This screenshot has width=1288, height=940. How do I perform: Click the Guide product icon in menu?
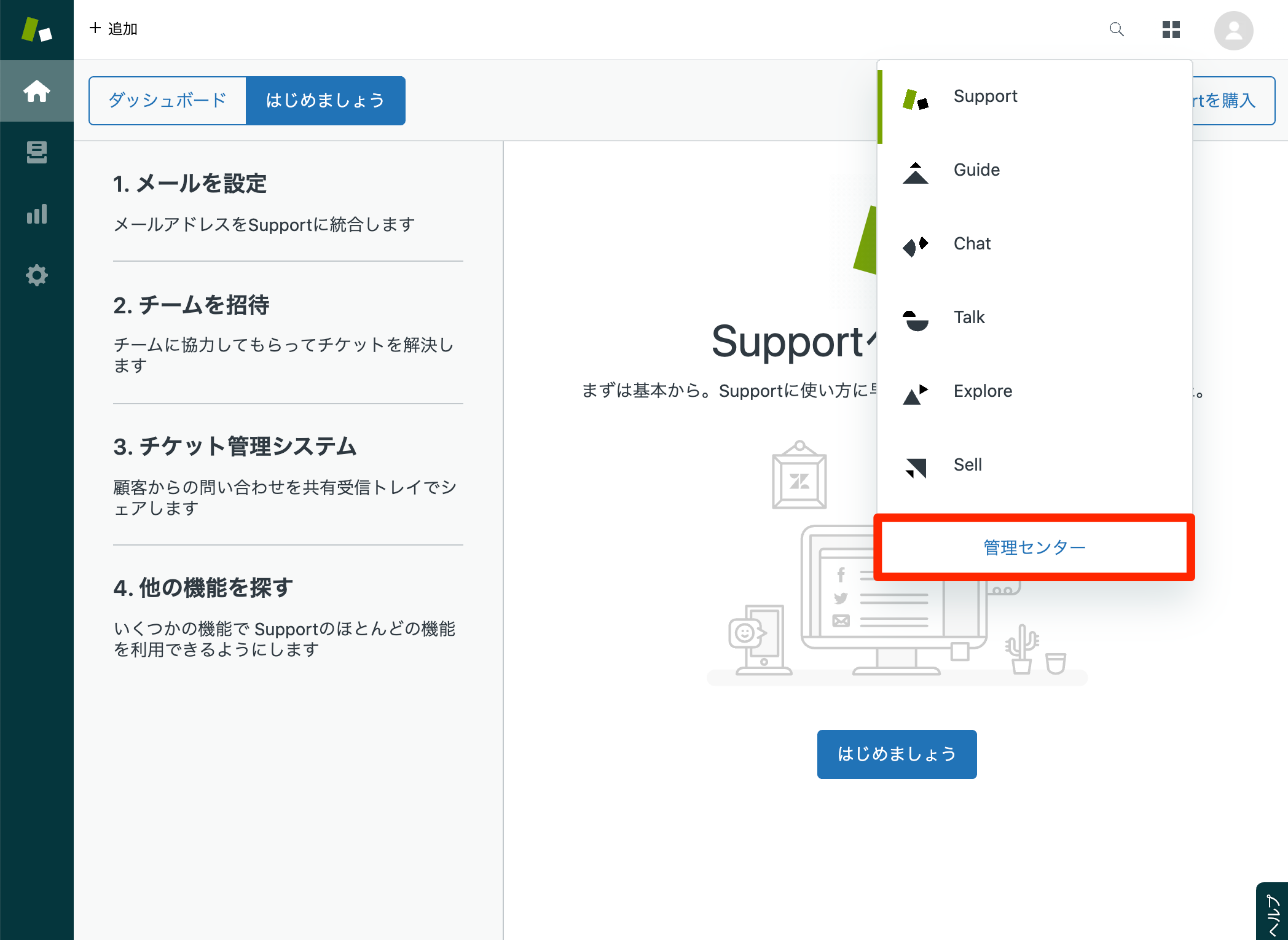coord(916,173)
